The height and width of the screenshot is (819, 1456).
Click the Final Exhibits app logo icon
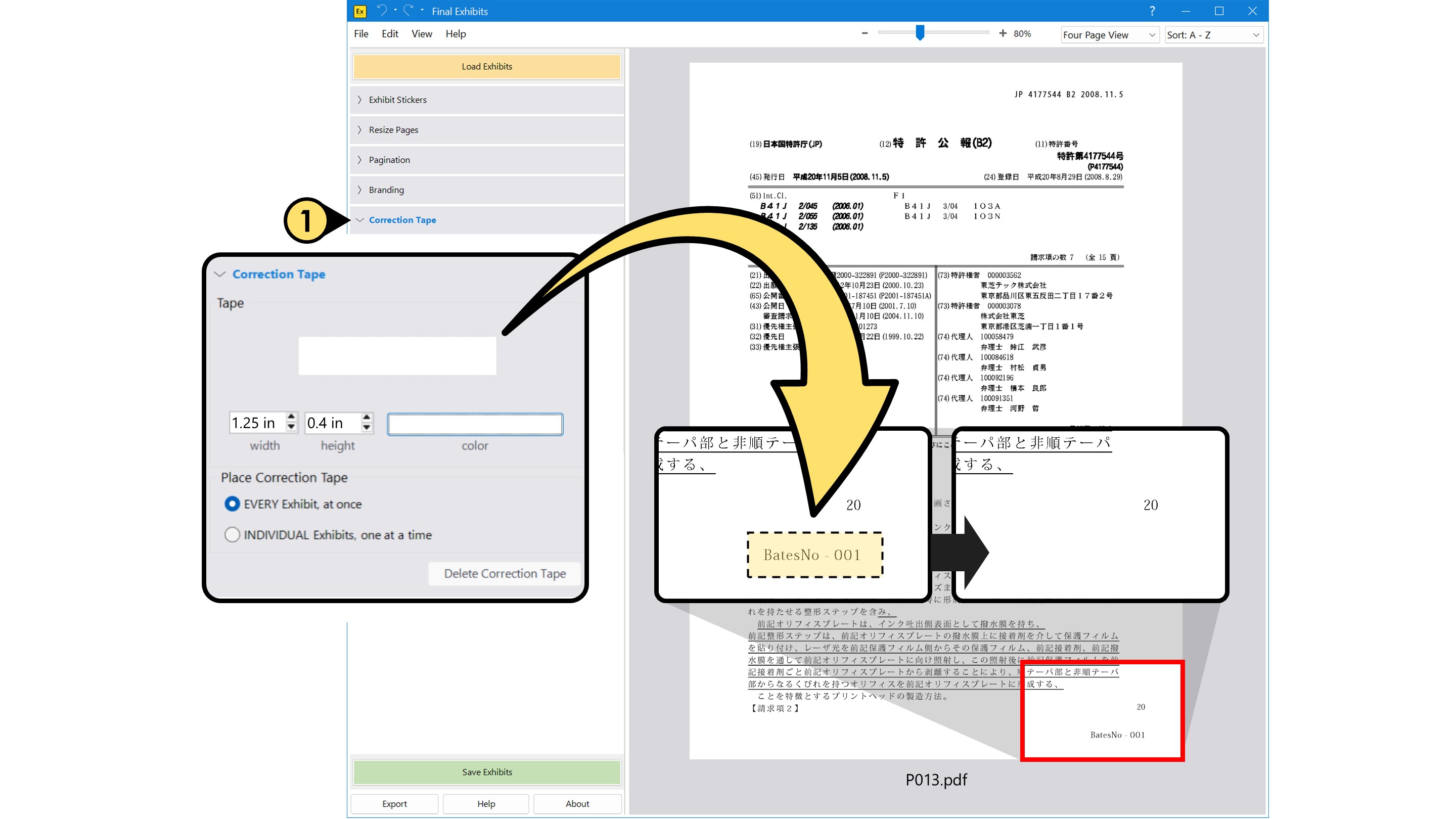coord(360,11)
